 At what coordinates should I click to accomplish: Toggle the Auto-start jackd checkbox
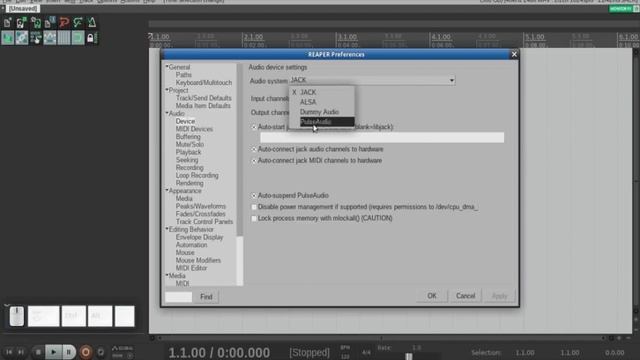click(254, 127)
